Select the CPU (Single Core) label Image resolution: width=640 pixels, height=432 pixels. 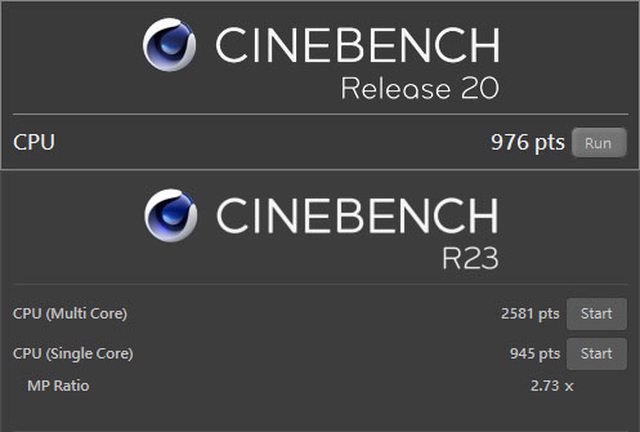pos(73,353)
